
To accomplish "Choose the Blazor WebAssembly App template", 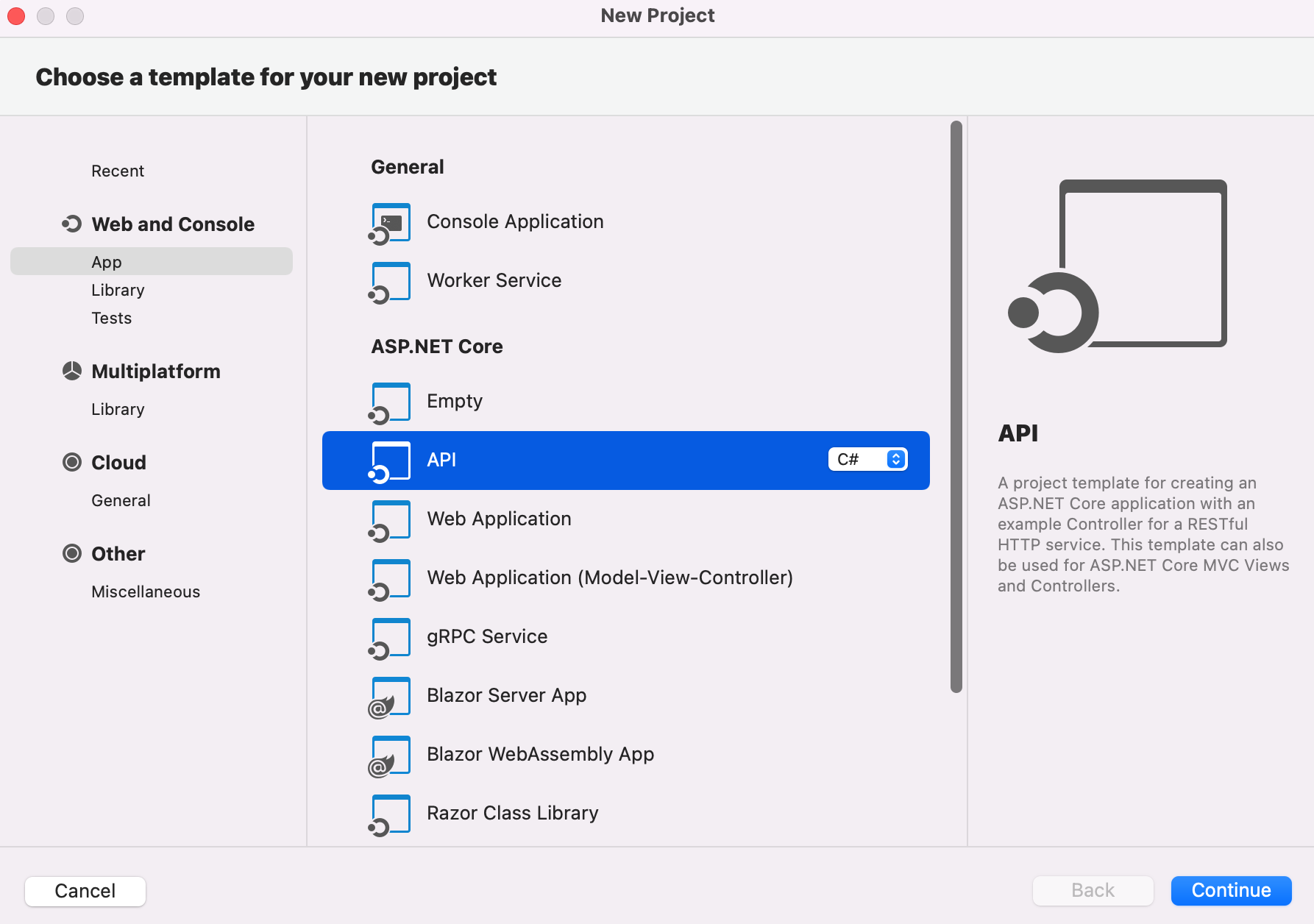I will pyautogui.click(x=626, y=755).
